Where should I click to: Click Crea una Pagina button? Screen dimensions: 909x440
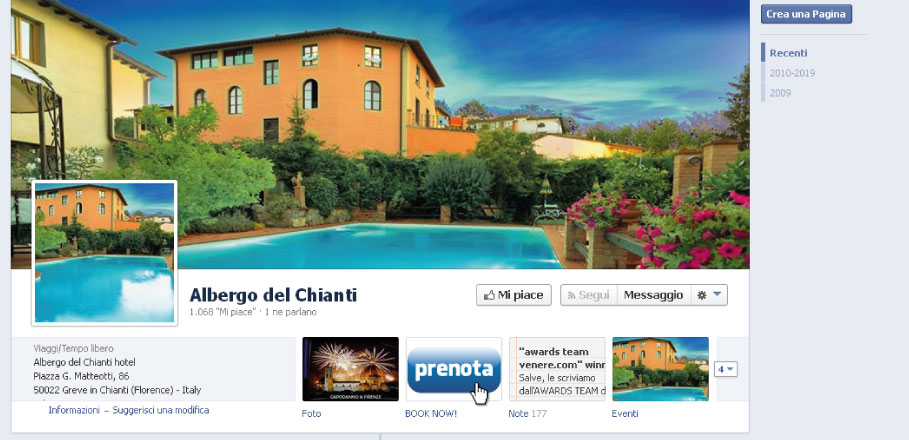coord(806,14)
